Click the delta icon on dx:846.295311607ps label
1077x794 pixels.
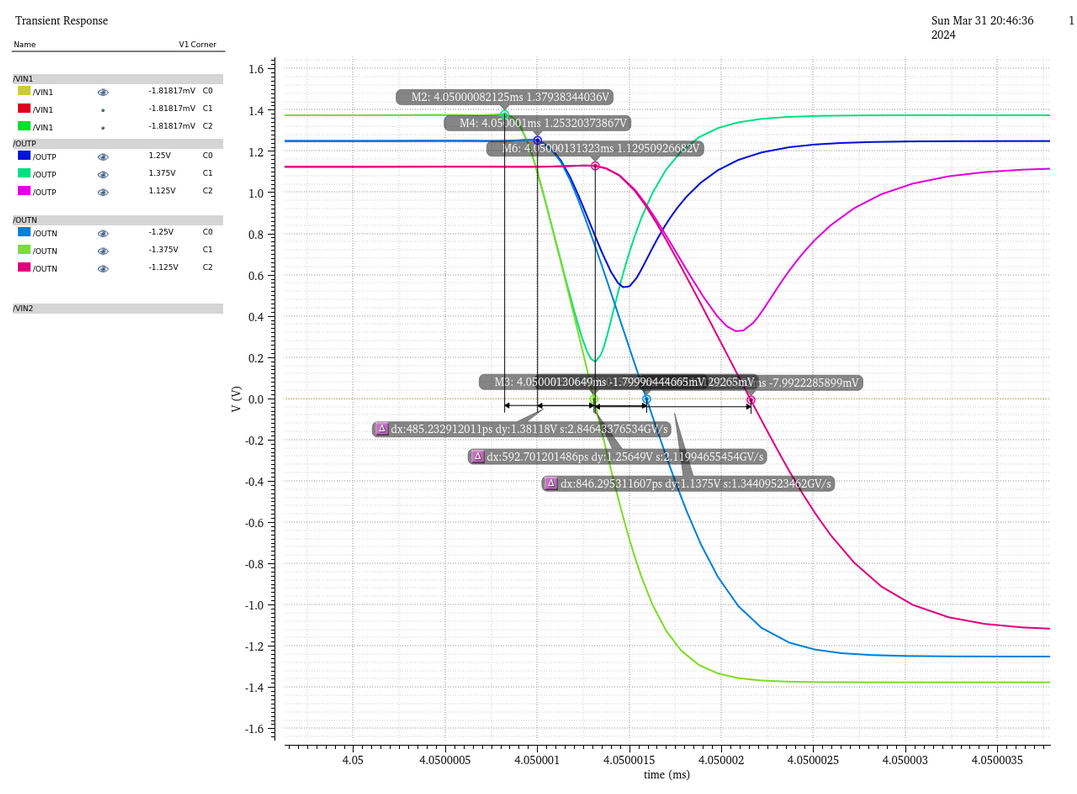(550, 483)
